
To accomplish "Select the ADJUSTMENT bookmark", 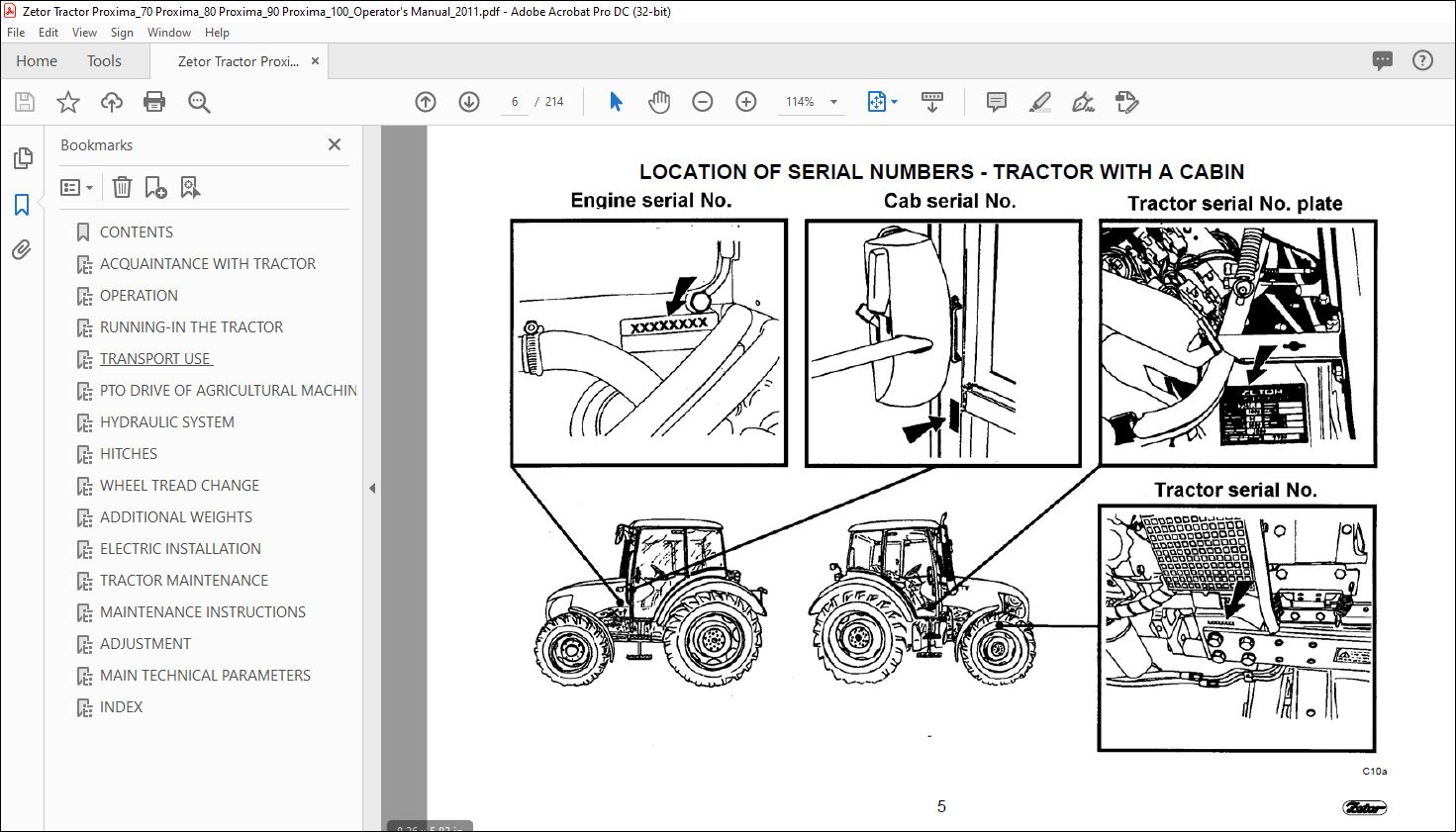I will click(146, 644).
